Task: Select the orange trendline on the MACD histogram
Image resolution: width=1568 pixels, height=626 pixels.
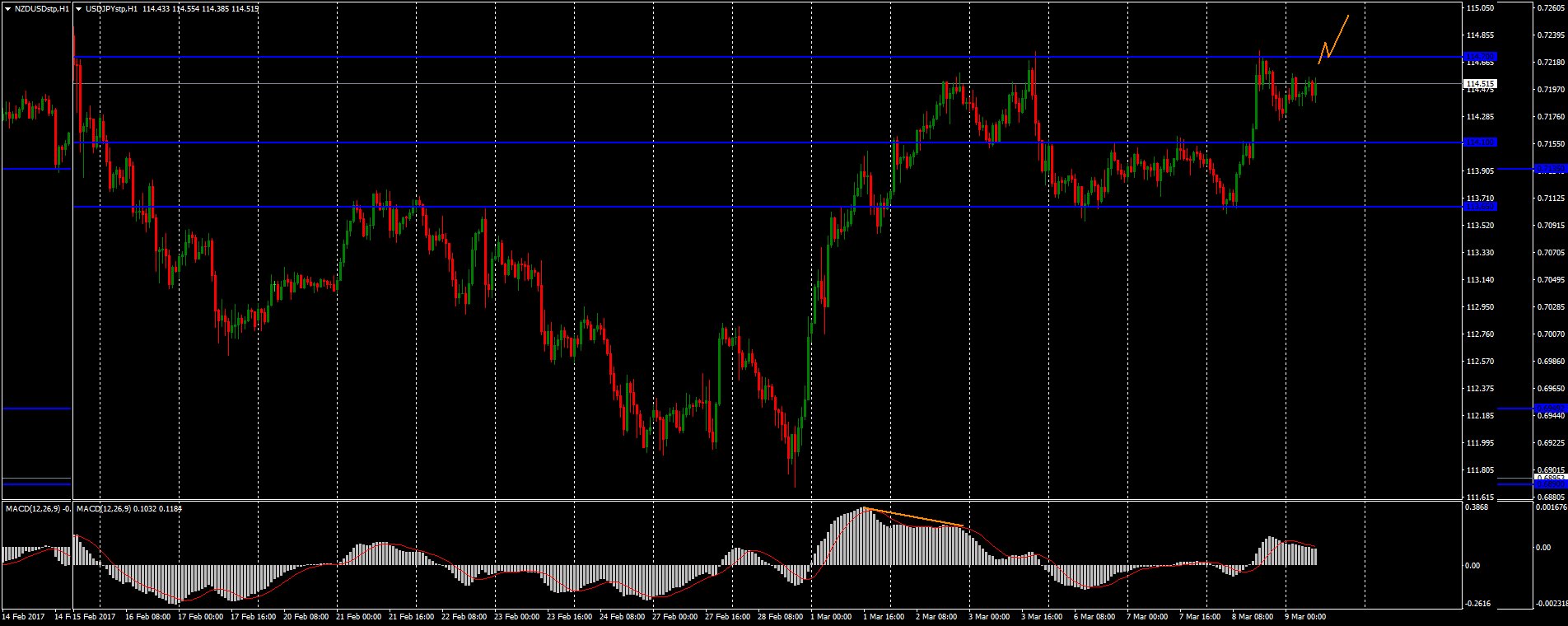Action: click(913, 517)
